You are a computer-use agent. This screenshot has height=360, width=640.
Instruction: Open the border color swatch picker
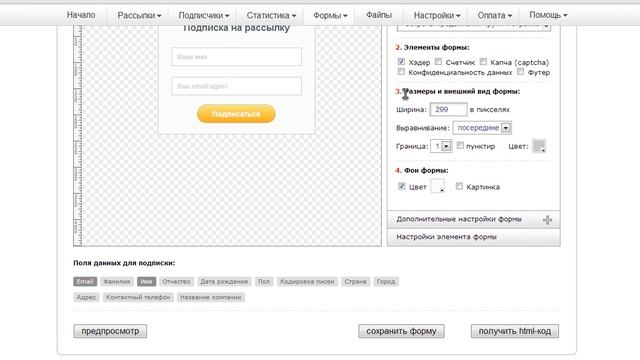click(539, 146)
